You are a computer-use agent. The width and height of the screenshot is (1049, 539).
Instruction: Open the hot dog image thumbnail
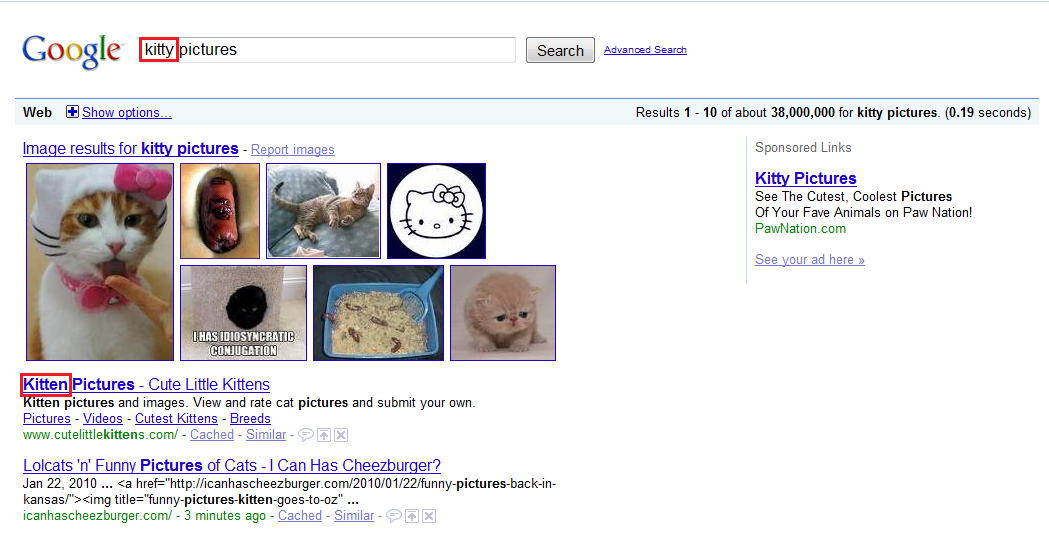click(220, 211)
